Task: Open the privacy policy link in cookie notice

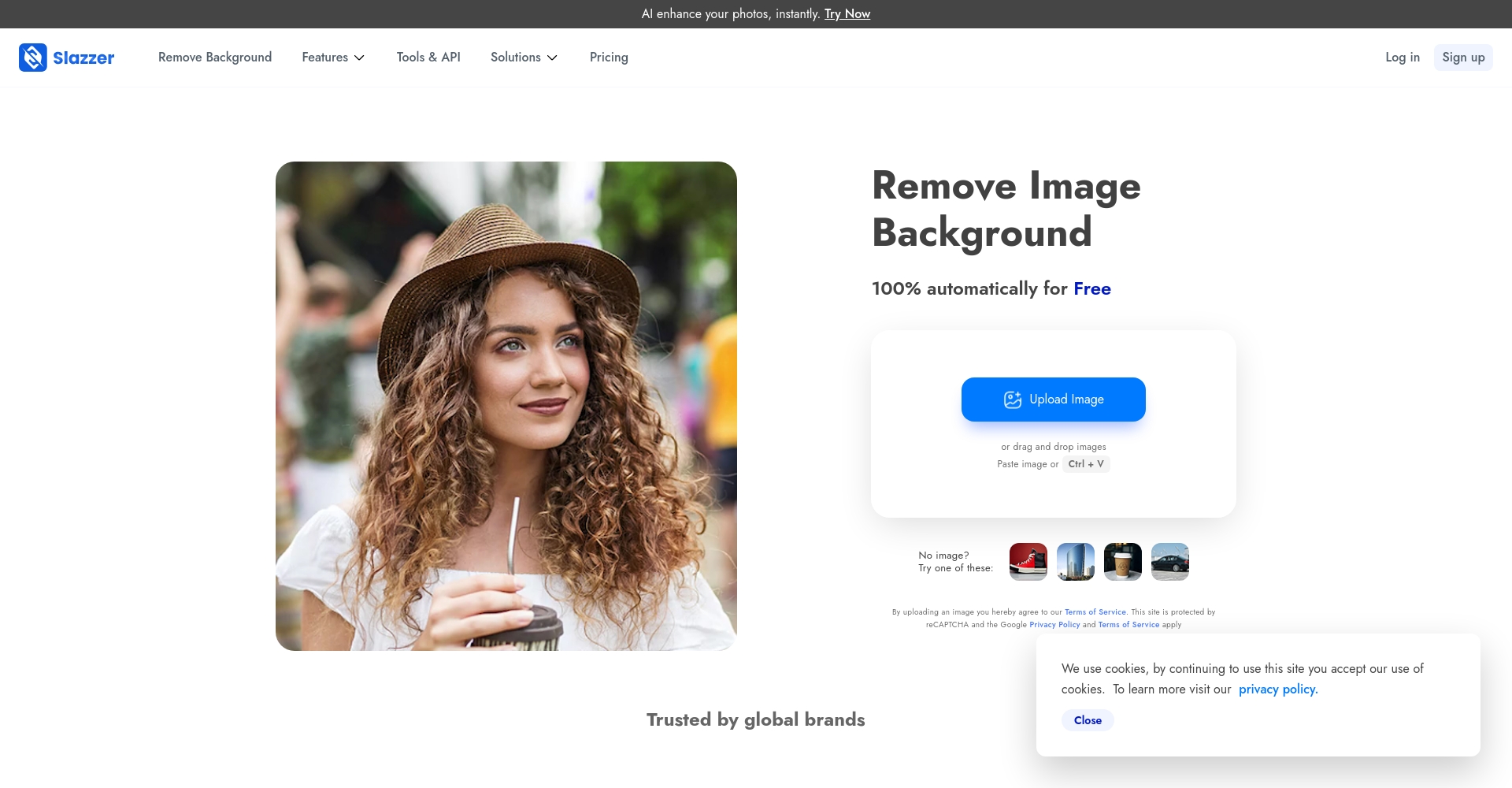Action: (1277, 689)
